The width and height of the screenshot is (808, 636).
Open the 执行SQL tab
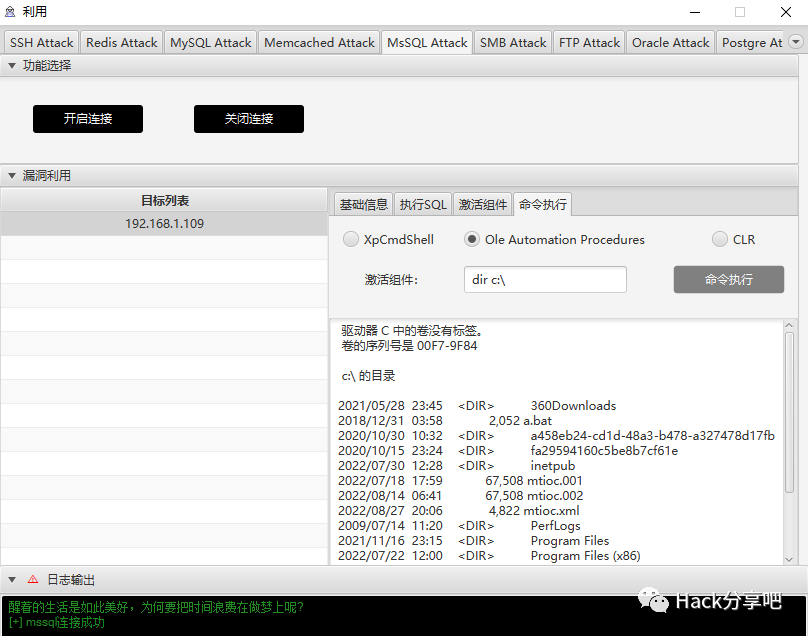pos(423,205)
